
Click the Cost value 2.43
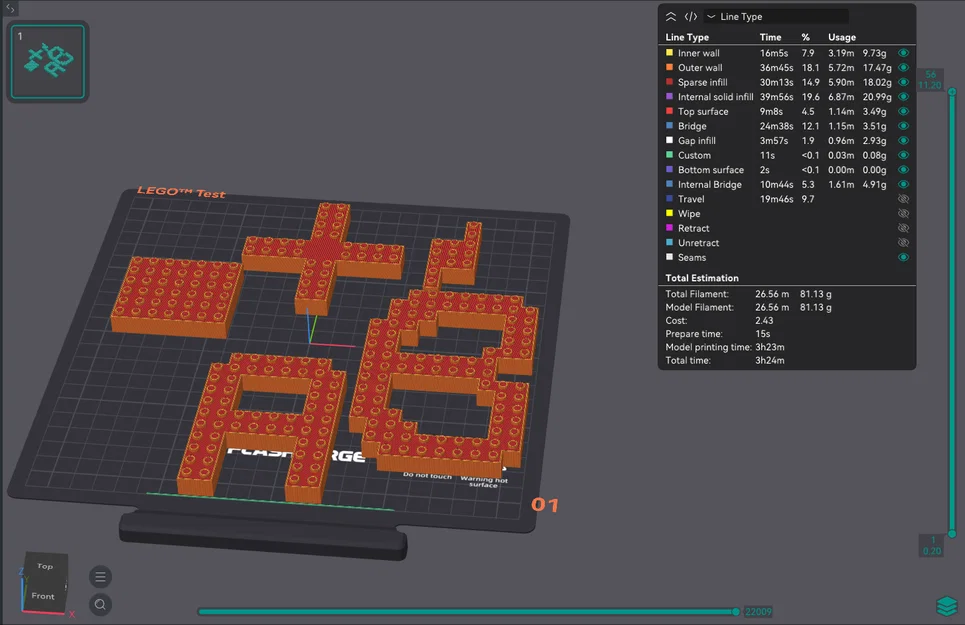pos(764,320)
